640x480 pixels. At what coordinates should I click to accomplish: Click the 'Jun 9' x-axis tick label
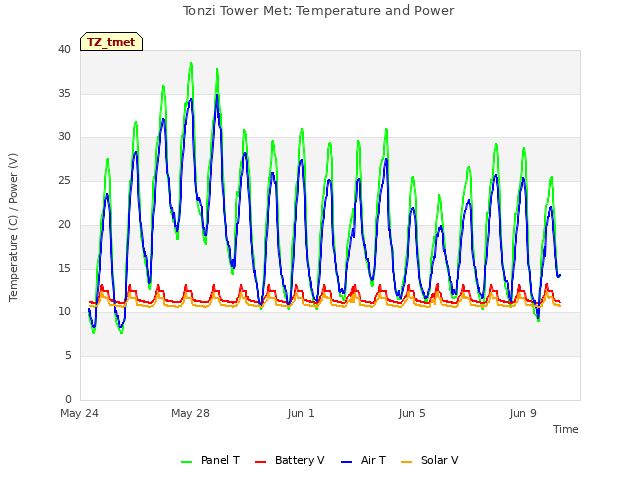pos(523,413)
